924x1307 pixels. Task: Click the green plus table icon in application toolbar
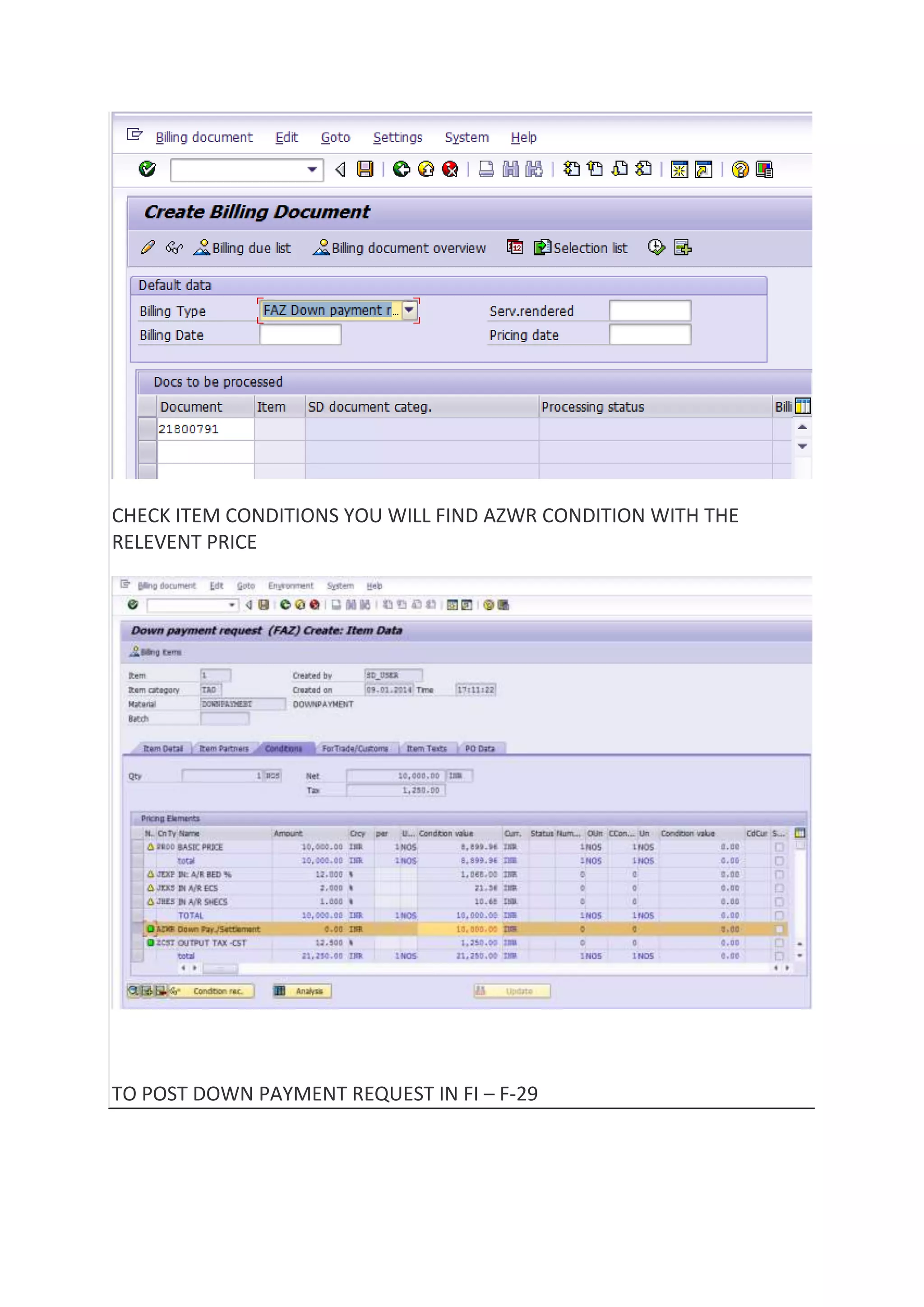[682, 248]
